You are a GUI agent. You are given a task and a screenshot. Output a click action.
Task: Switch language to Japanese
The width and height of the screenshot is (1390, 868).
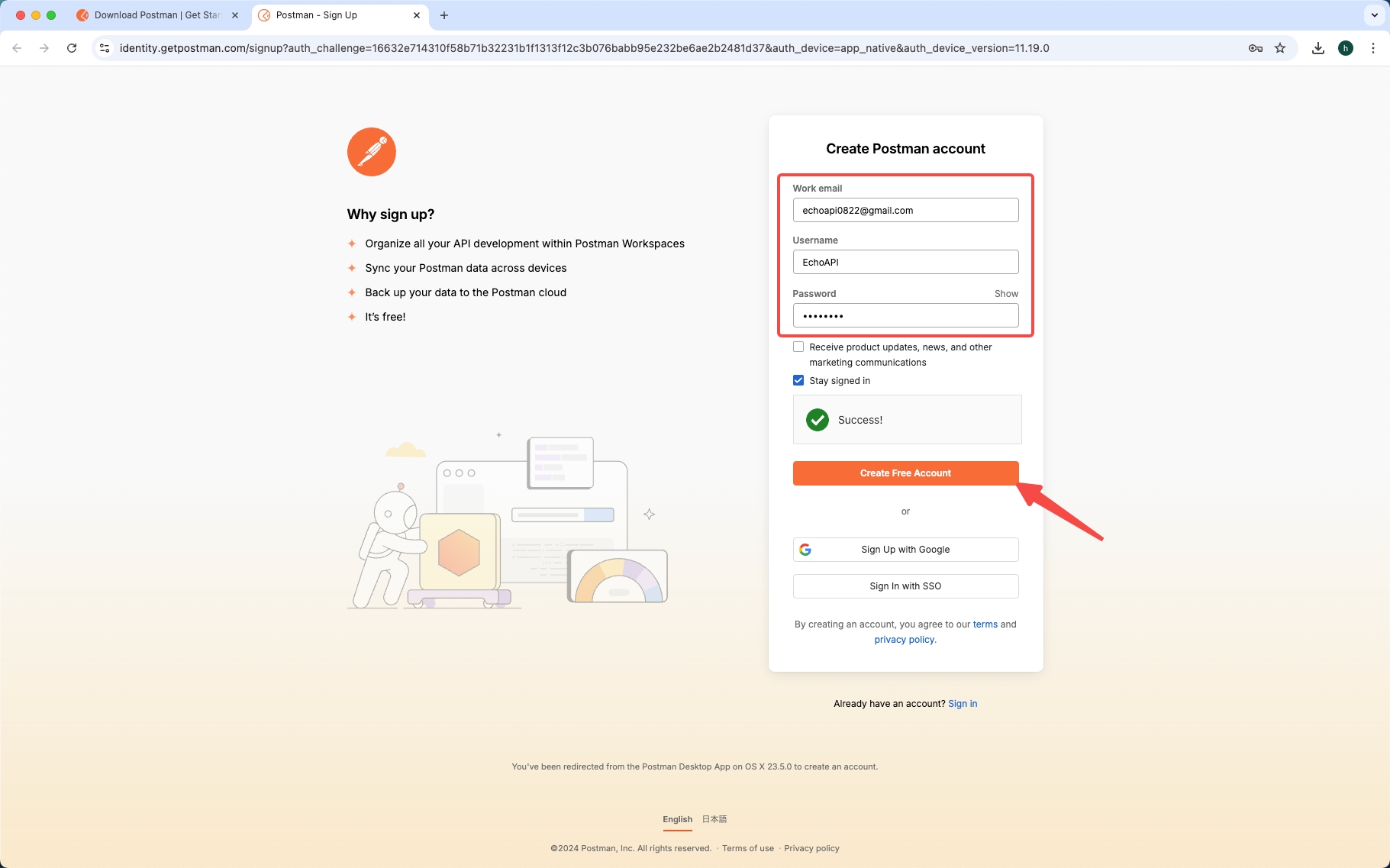point(714,819)
